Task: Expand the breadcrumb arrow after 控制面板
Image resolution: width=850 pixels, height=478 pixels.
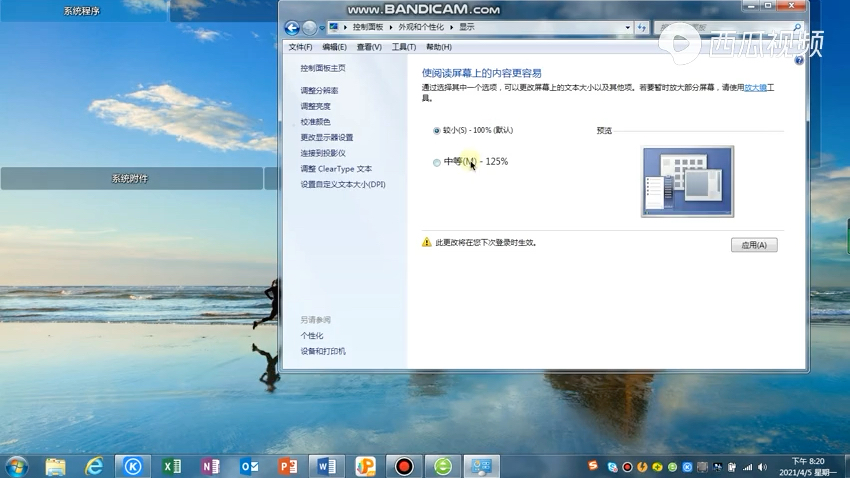Action: tap(391, 27)
